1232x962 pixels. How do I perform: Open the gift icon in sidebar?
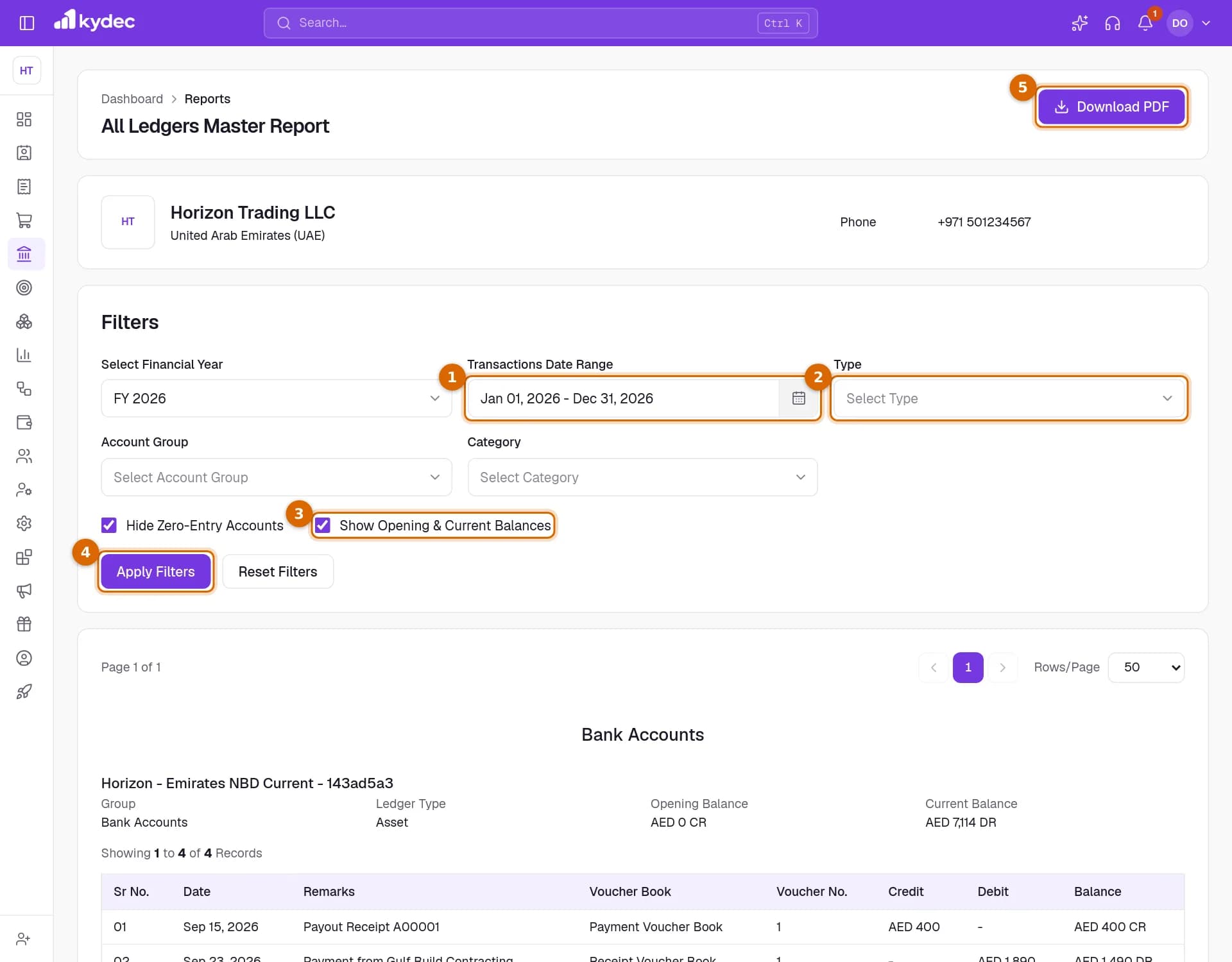pos(24,624)
